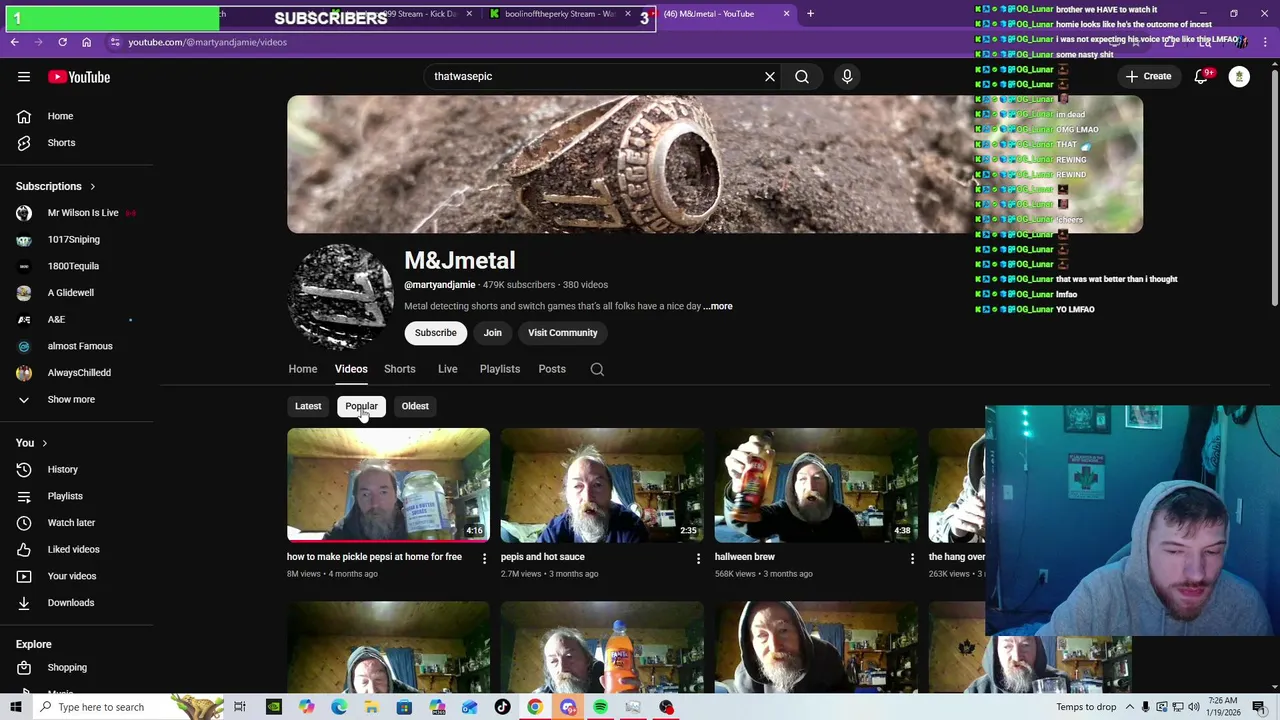Search within the channel using magnifier icon
The width and height of the screenshot is (1280, 720).
(597, 369)
